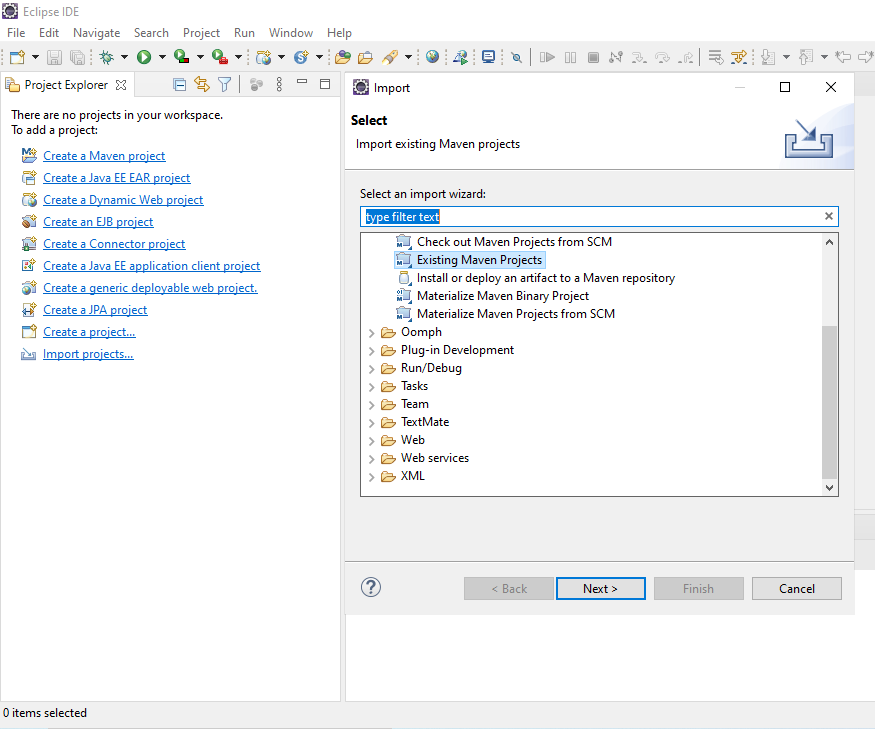Toggle Use Step Filters icon
The height and width of the screenshot is (729, 875).
pyautogui.click(x=739, y=57)
